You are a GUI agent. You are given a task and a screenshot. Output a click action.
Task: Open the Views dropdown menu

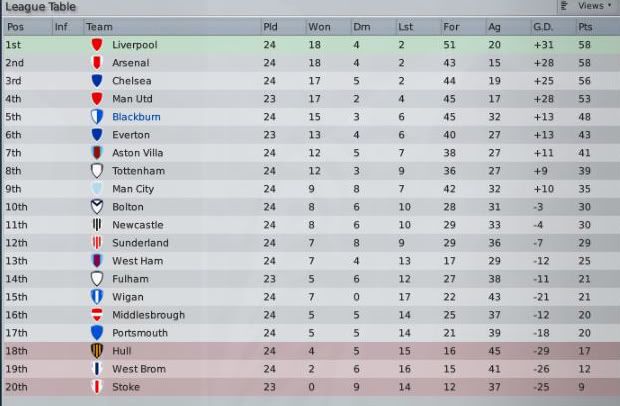pyautogui.click(x=590, y=6)
